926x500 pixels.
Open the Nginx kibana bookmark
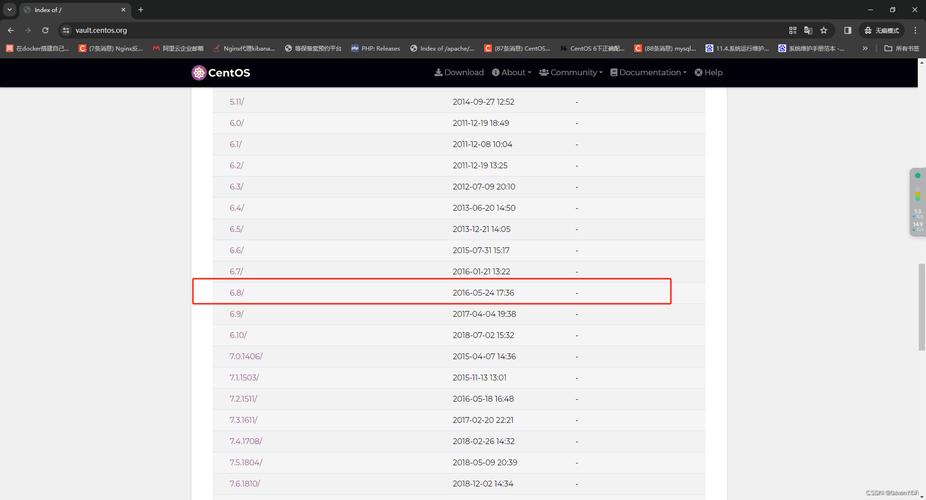[243, 48]
